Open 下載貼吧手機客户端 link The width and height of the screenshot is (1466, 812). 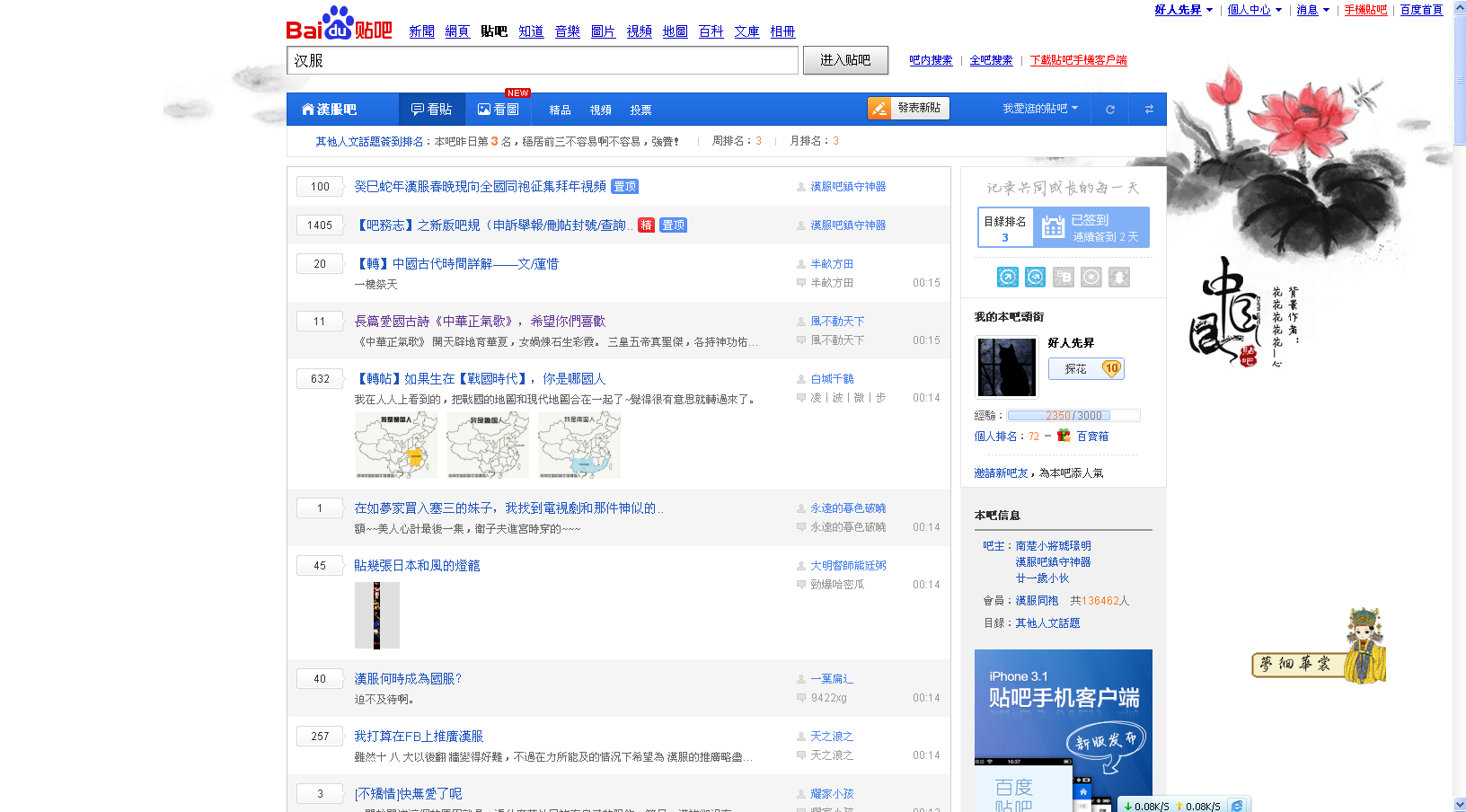(x=1078, y=60)
